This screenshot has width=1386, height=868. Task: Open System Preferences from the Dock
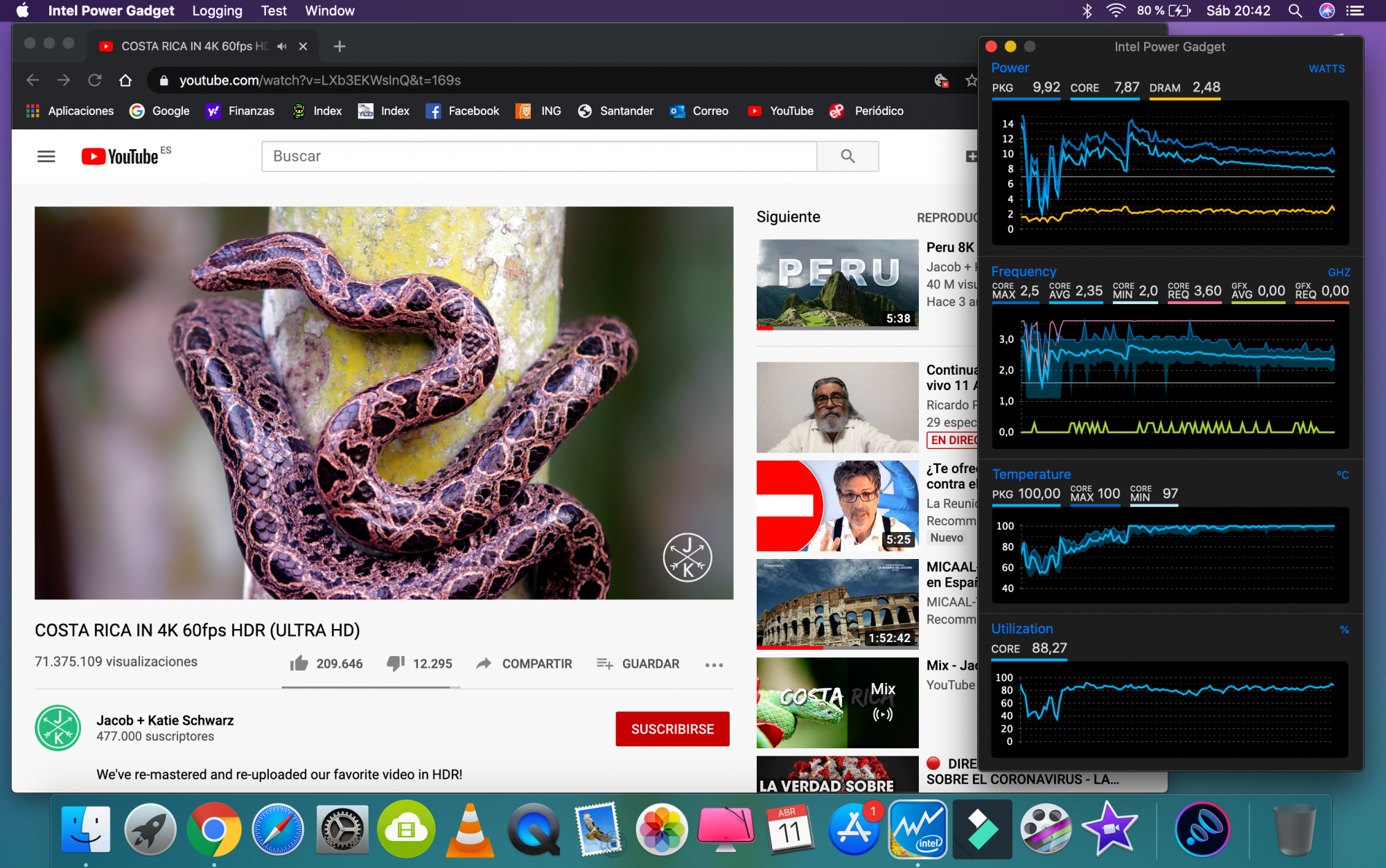click(342, 829)
